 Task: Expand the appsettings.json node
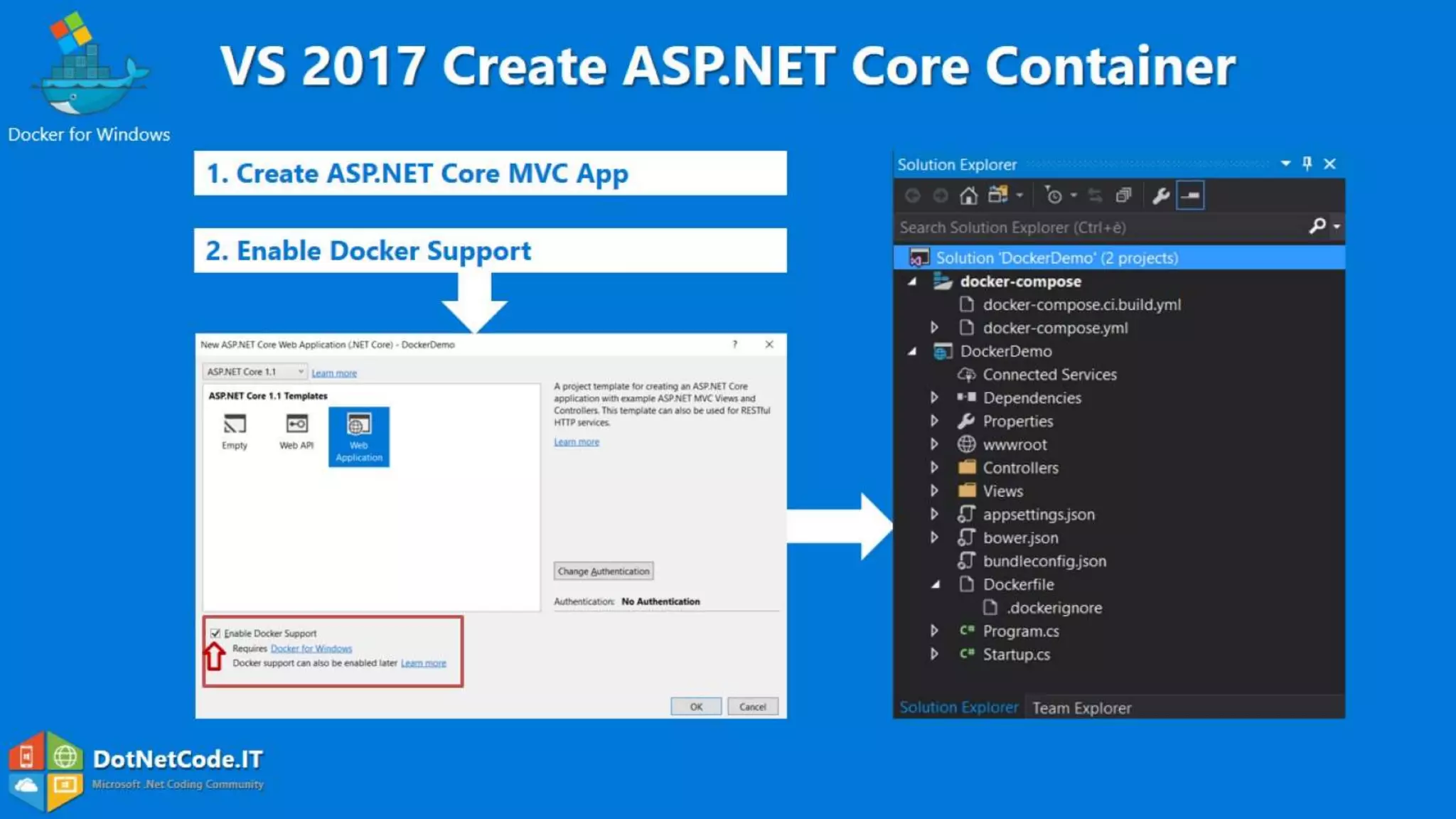934,514
